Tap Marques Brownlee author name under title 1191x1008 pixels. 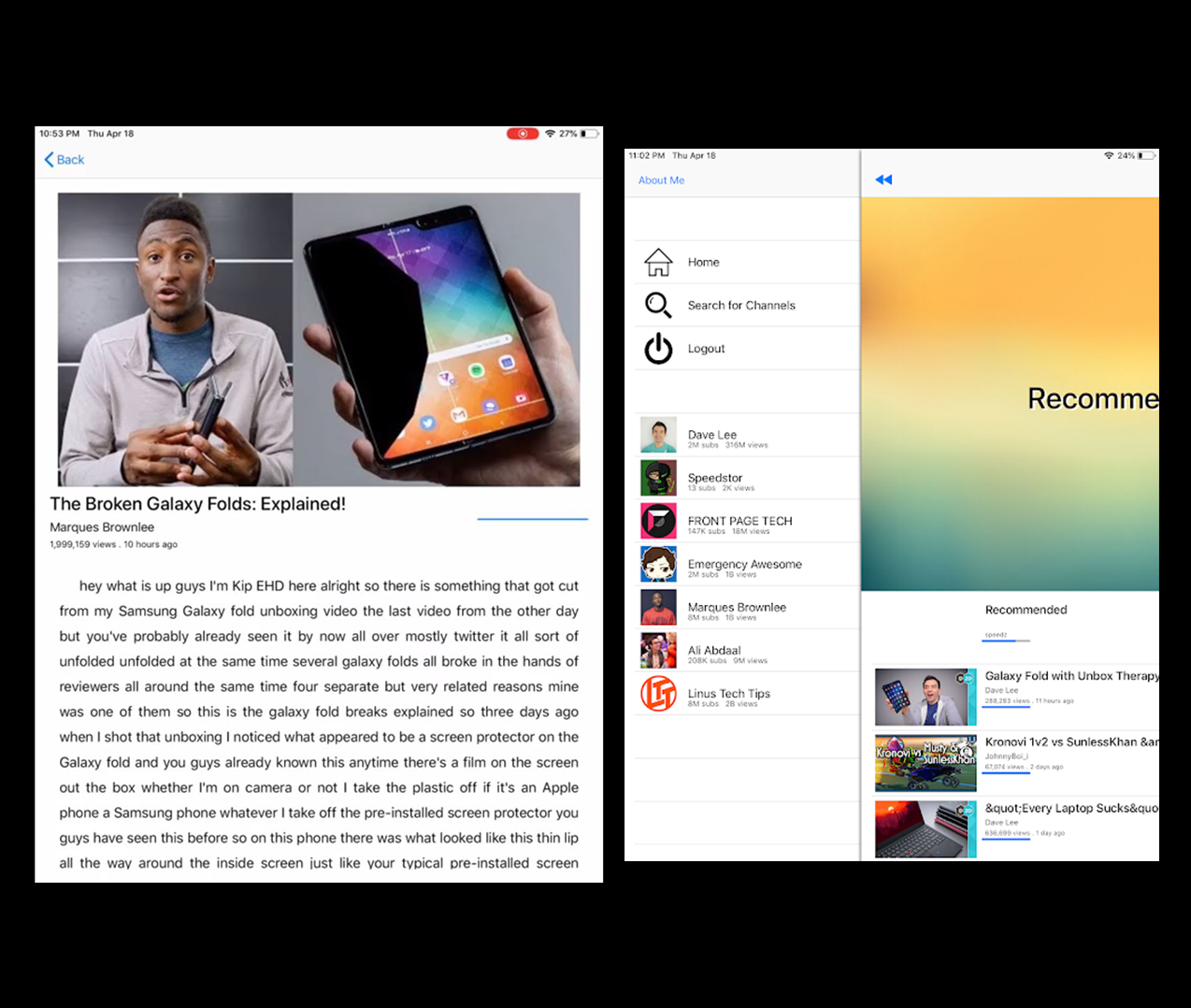pos(102,527)
